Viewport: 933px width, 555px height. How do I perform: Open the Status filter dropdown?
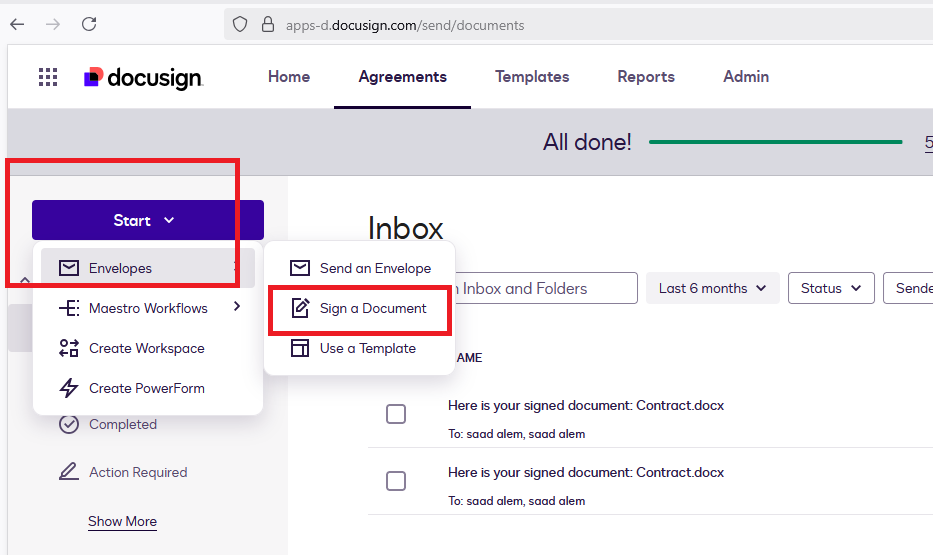(831, 288)
